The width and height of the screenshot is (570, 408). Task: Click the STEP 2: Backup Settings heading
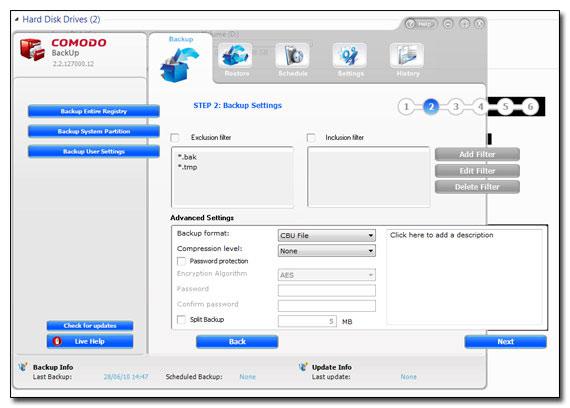pyautogui.click(x=237, y=105)
